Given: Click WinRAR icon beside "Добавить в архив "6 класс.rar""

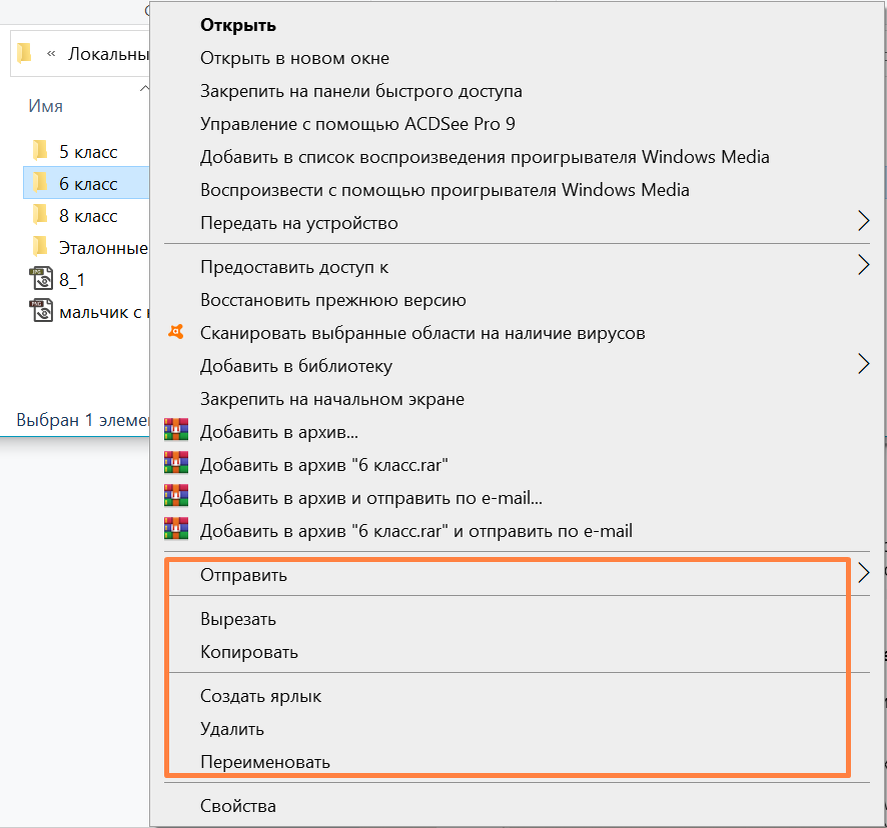Looking at the screenshot, I should click(176, 464).
